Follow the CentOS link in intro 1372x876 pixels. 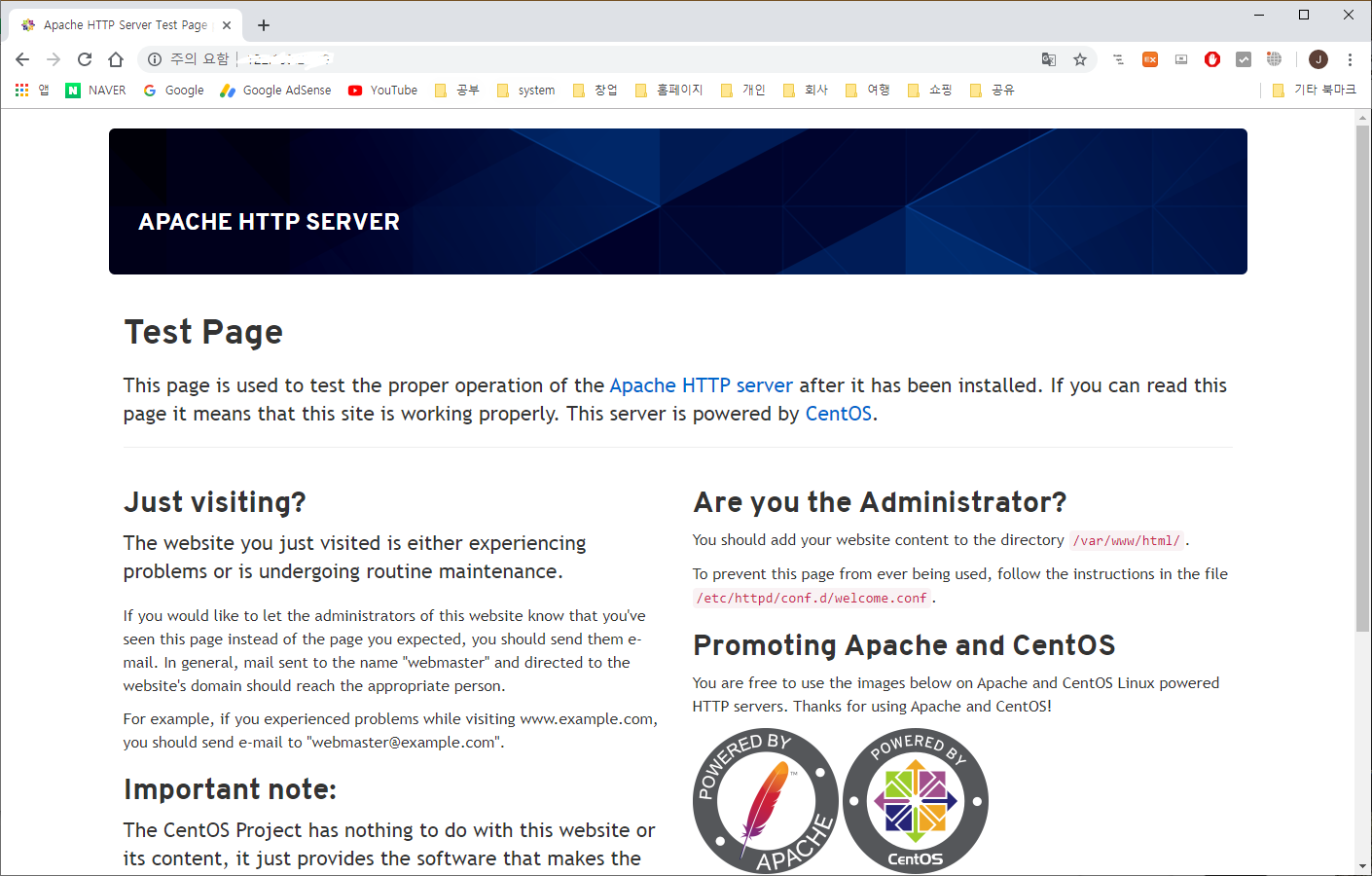(x=838, y=414)
